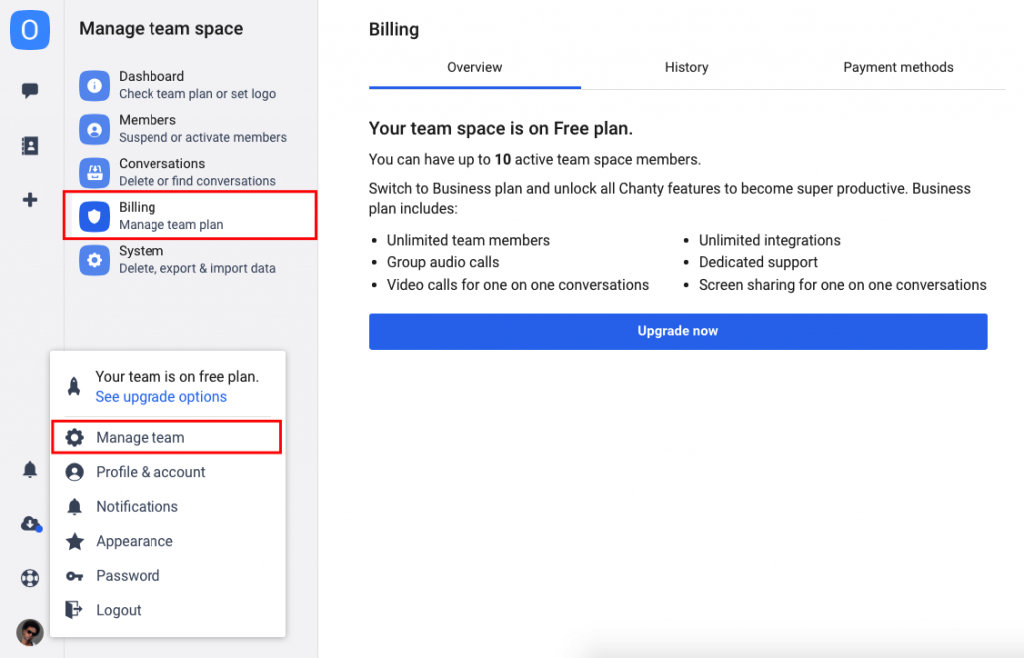
Task: Click the plus icon to start new conversation
Action: point(29,199)
